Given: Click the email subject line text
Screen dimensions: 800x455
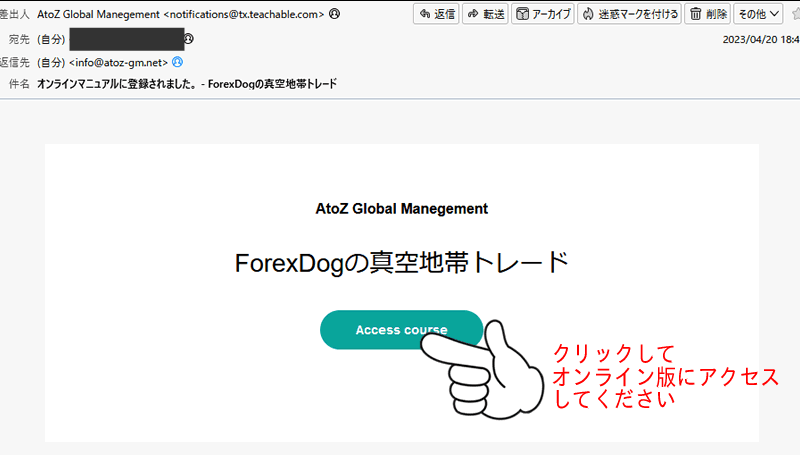Looking at the screenshot, I should point(186,84).
